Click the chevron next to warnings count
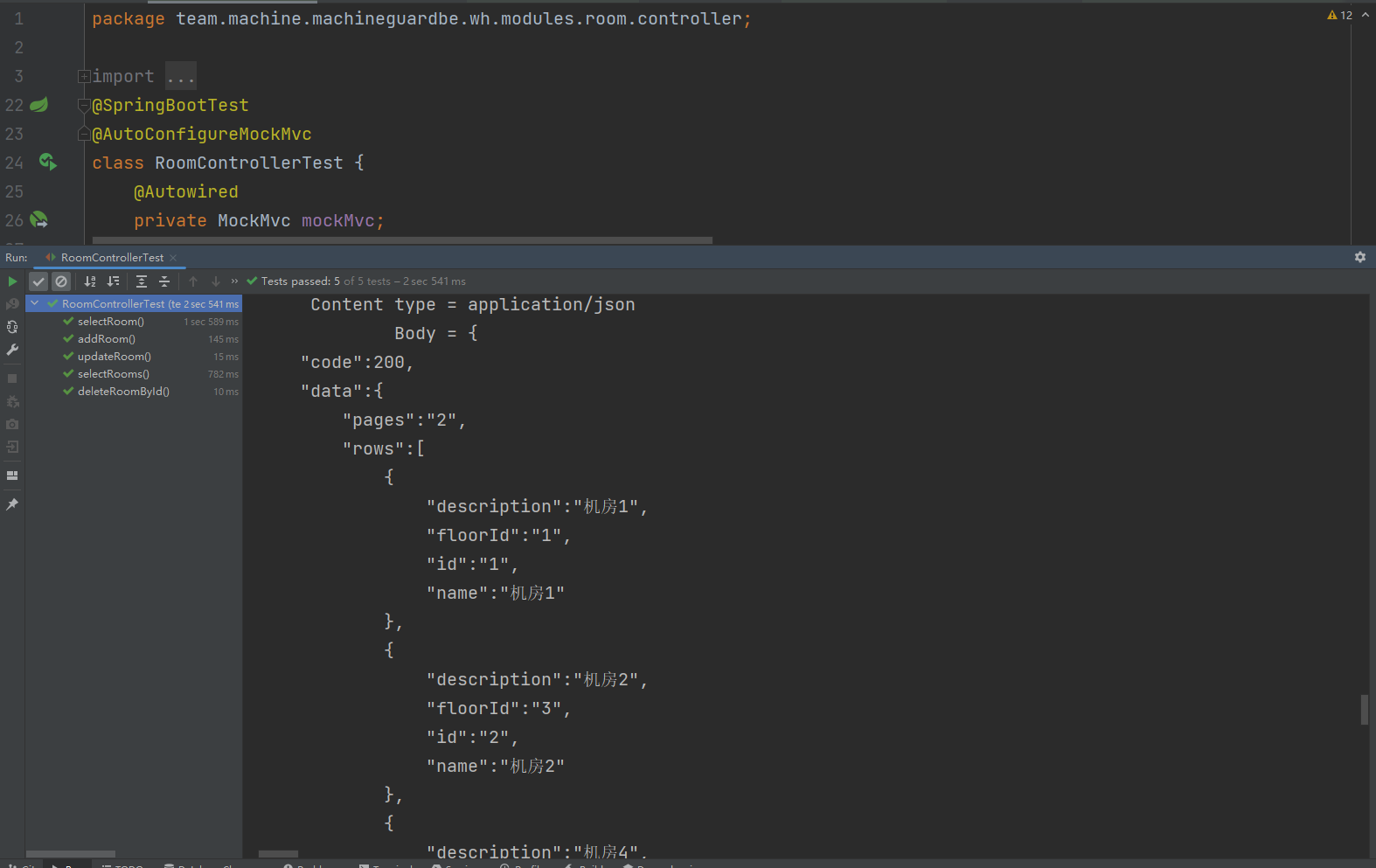The width and height of the screenshot is (1376, 868). (1366, 15)
